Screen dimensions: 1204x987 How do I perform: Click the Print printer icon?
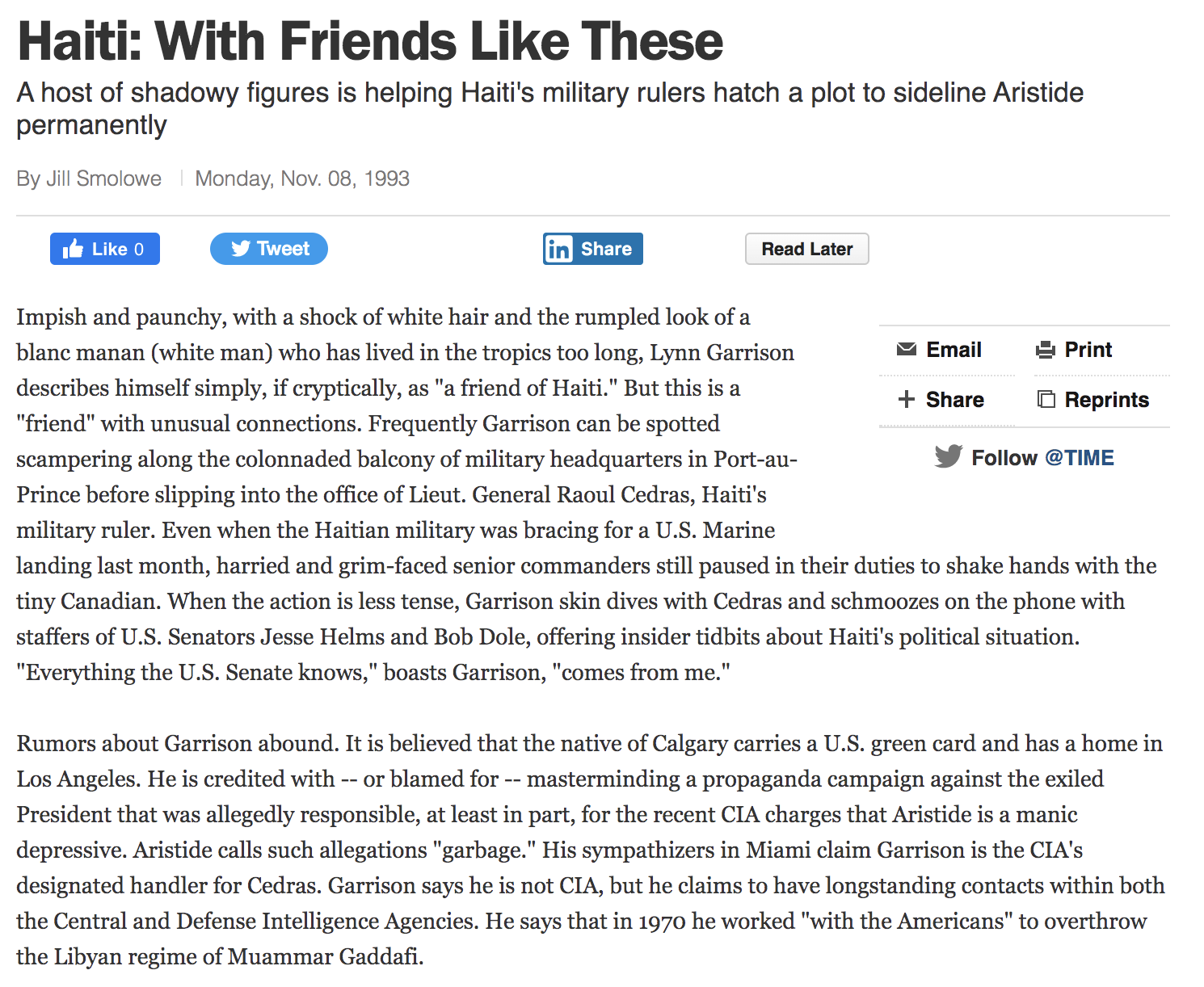pos(1046,350)
